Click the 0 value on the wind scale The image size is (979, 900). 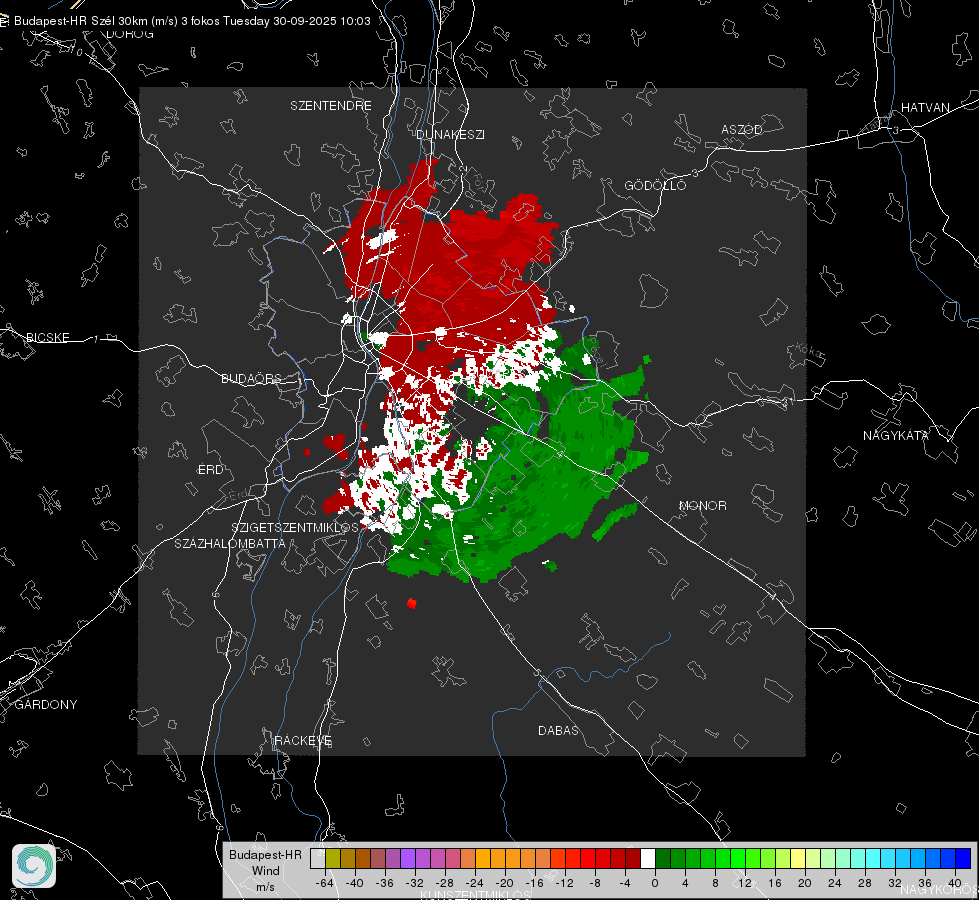pos(654,883)
